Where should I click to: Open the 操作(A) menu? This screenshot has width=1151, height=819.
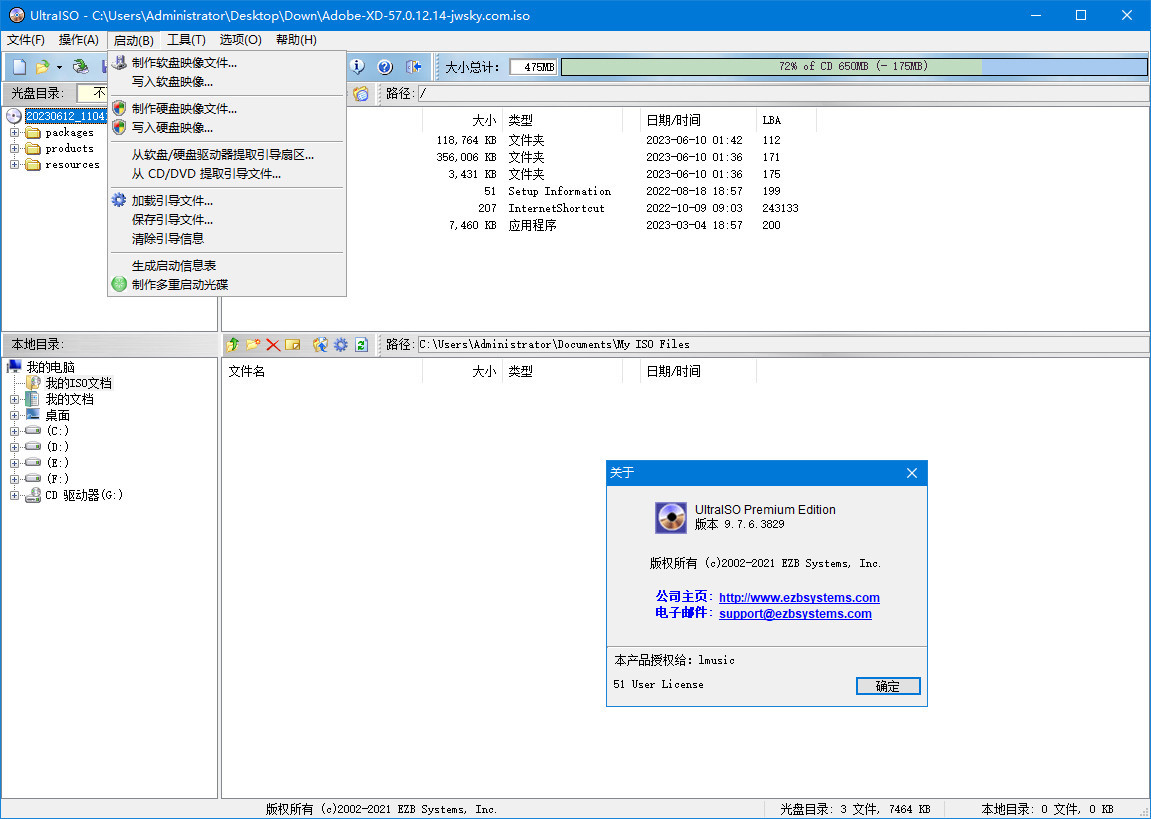79,40
